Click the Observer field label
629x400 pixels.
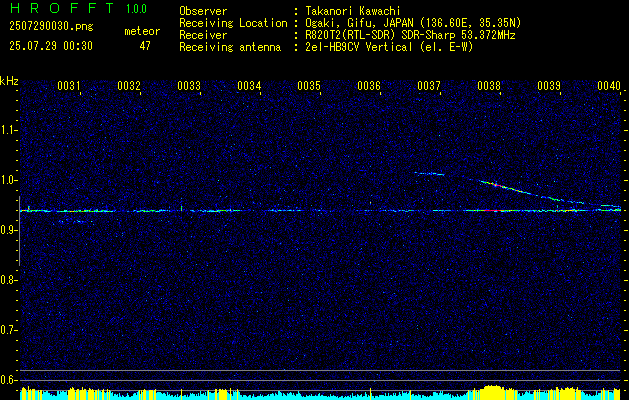(203, 11)
